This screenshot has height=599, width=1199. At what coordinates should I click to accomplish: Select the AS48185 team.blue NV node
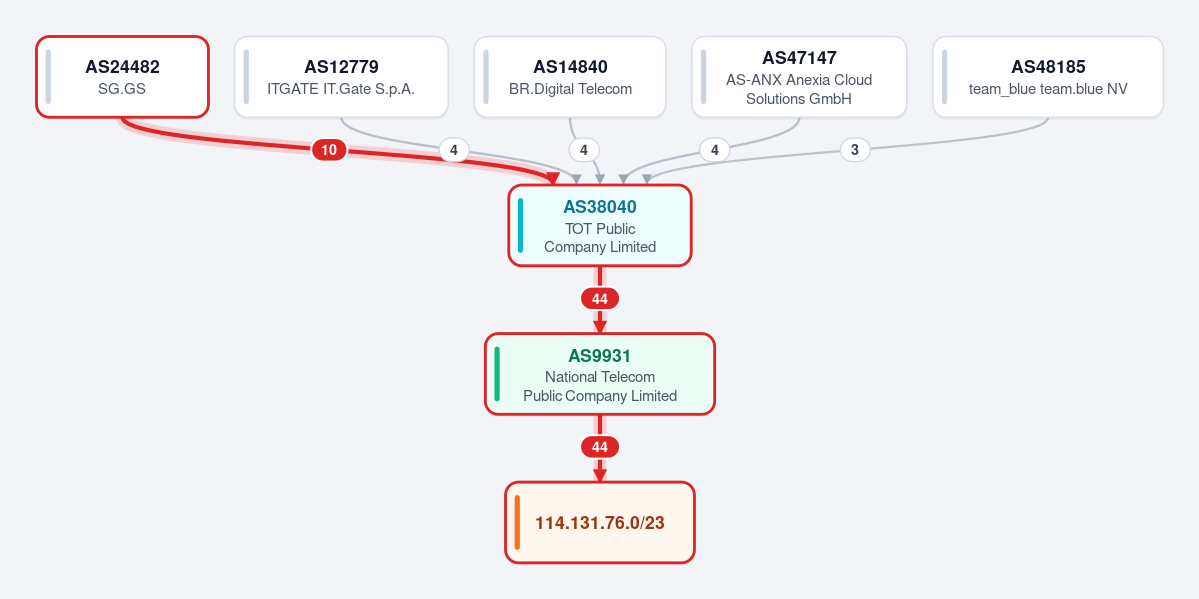point(1048,77)
